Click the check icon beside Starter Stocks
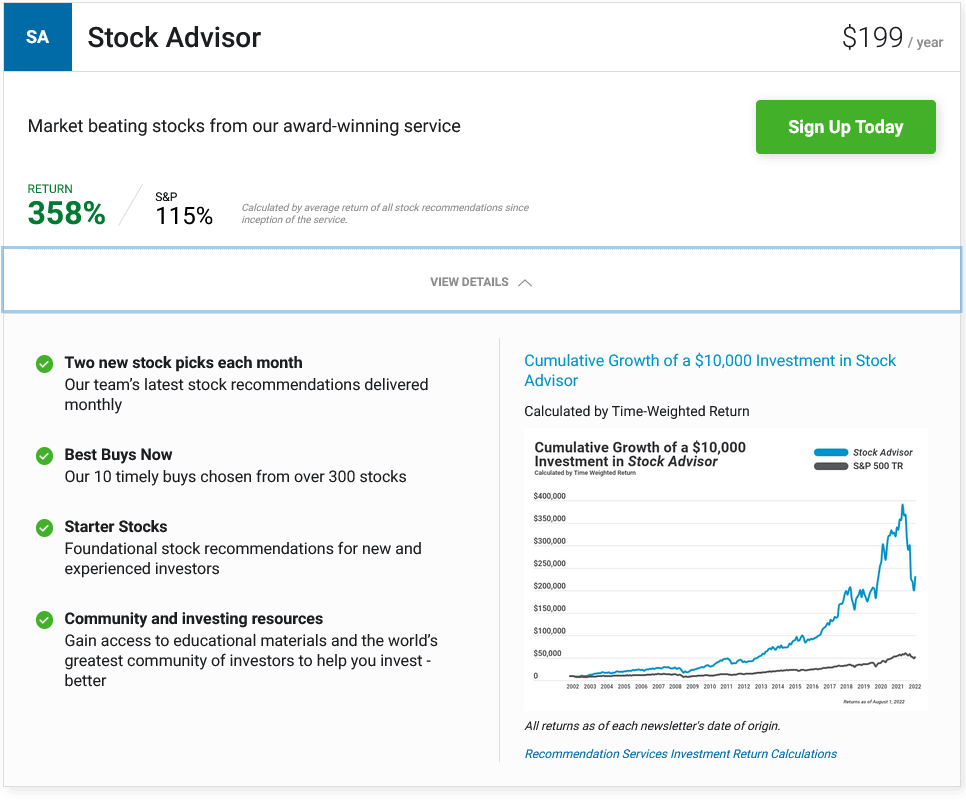 click(44, 528)
